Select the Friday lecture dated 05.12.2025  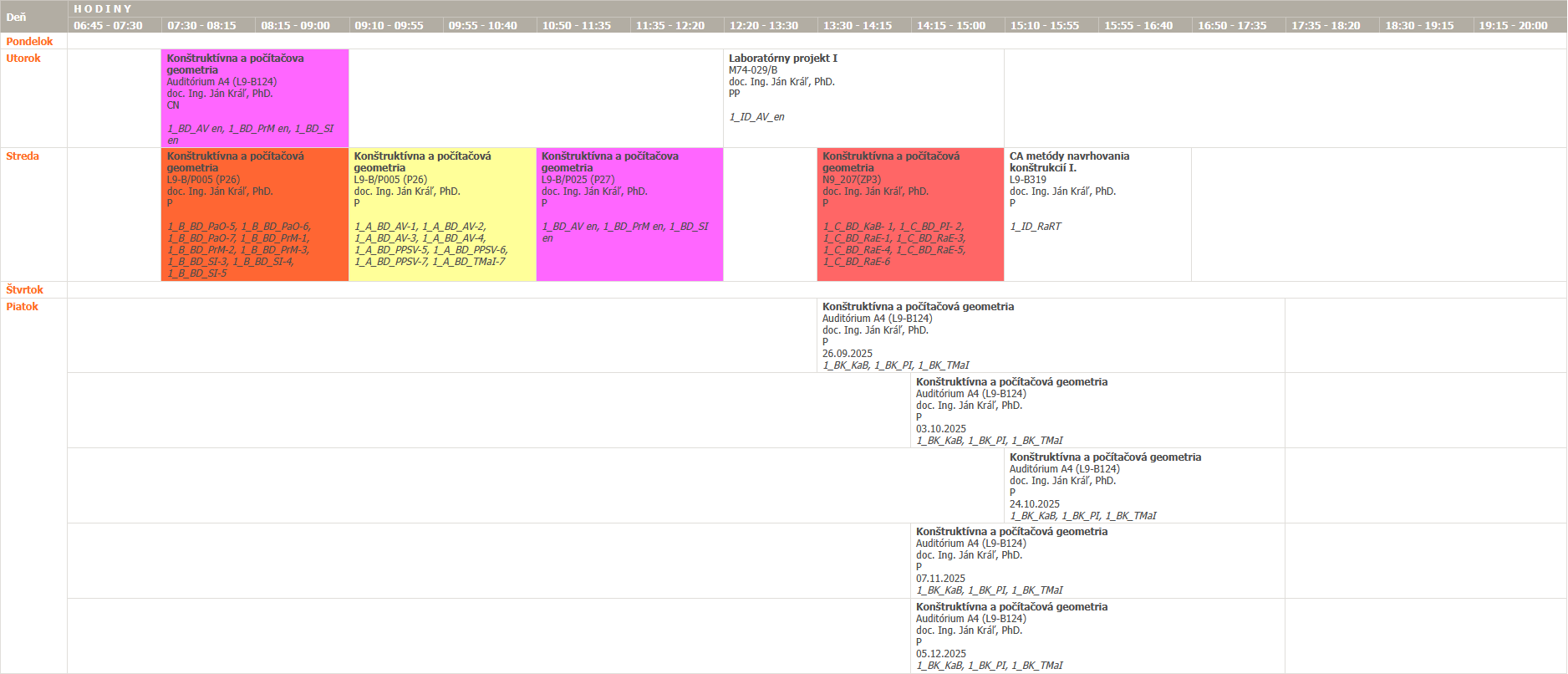[1097, 636]
